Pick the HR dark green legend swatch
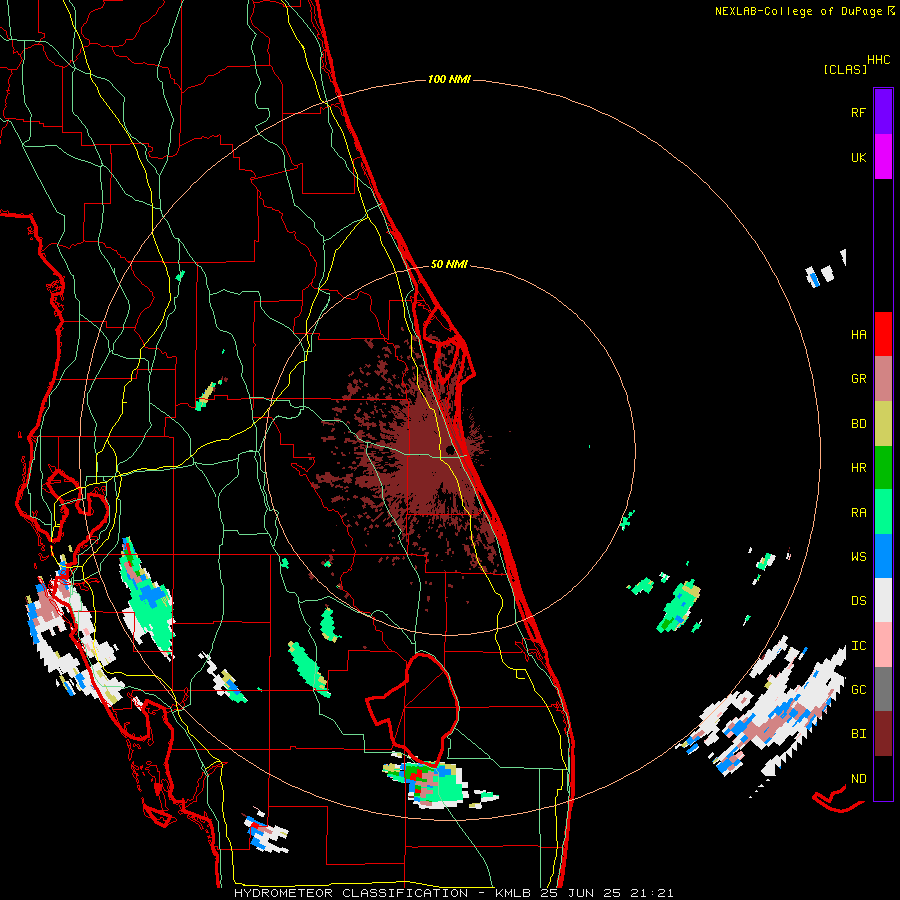 pos(883,468)
